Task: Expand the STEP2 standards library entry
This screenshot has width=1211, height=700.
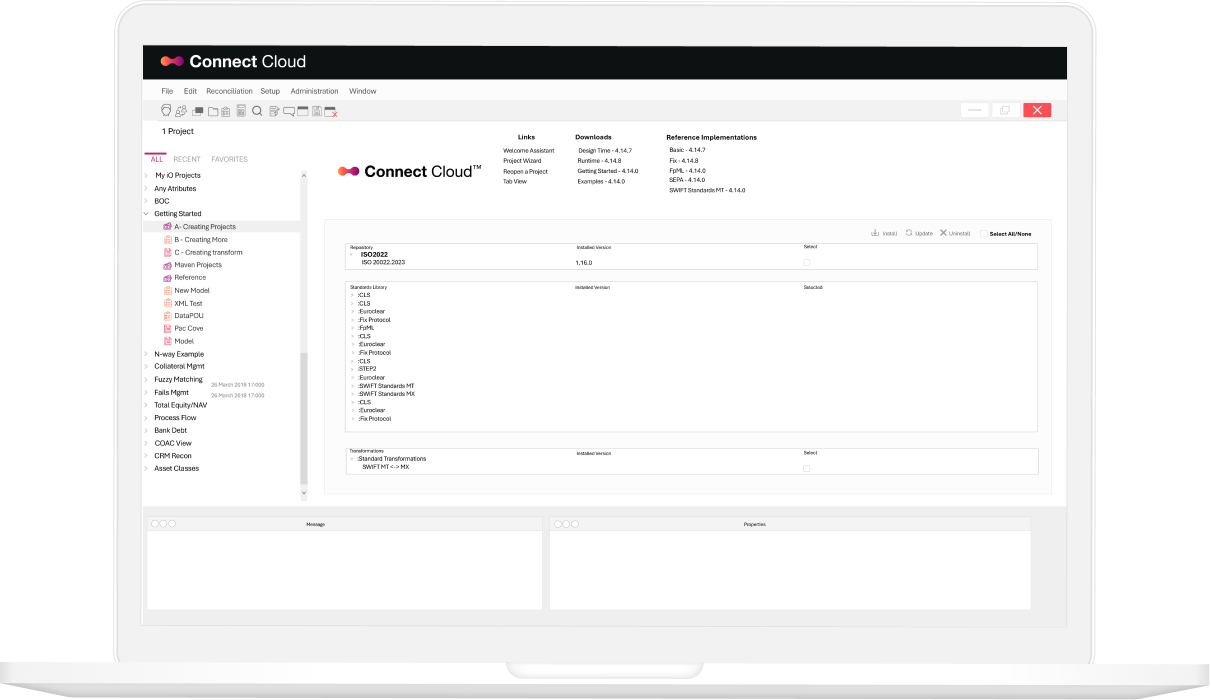Action: [x=353, y=369]
